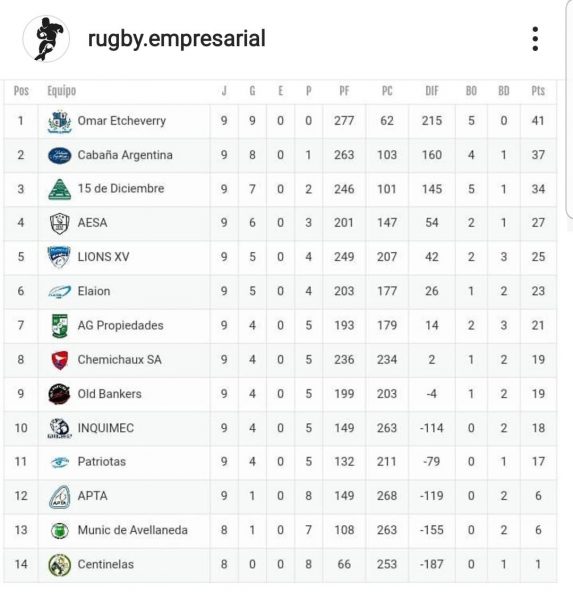Click the Equipo column header
Screen dimensions: 573x600
pyautogui.click(x=61, y=91)
